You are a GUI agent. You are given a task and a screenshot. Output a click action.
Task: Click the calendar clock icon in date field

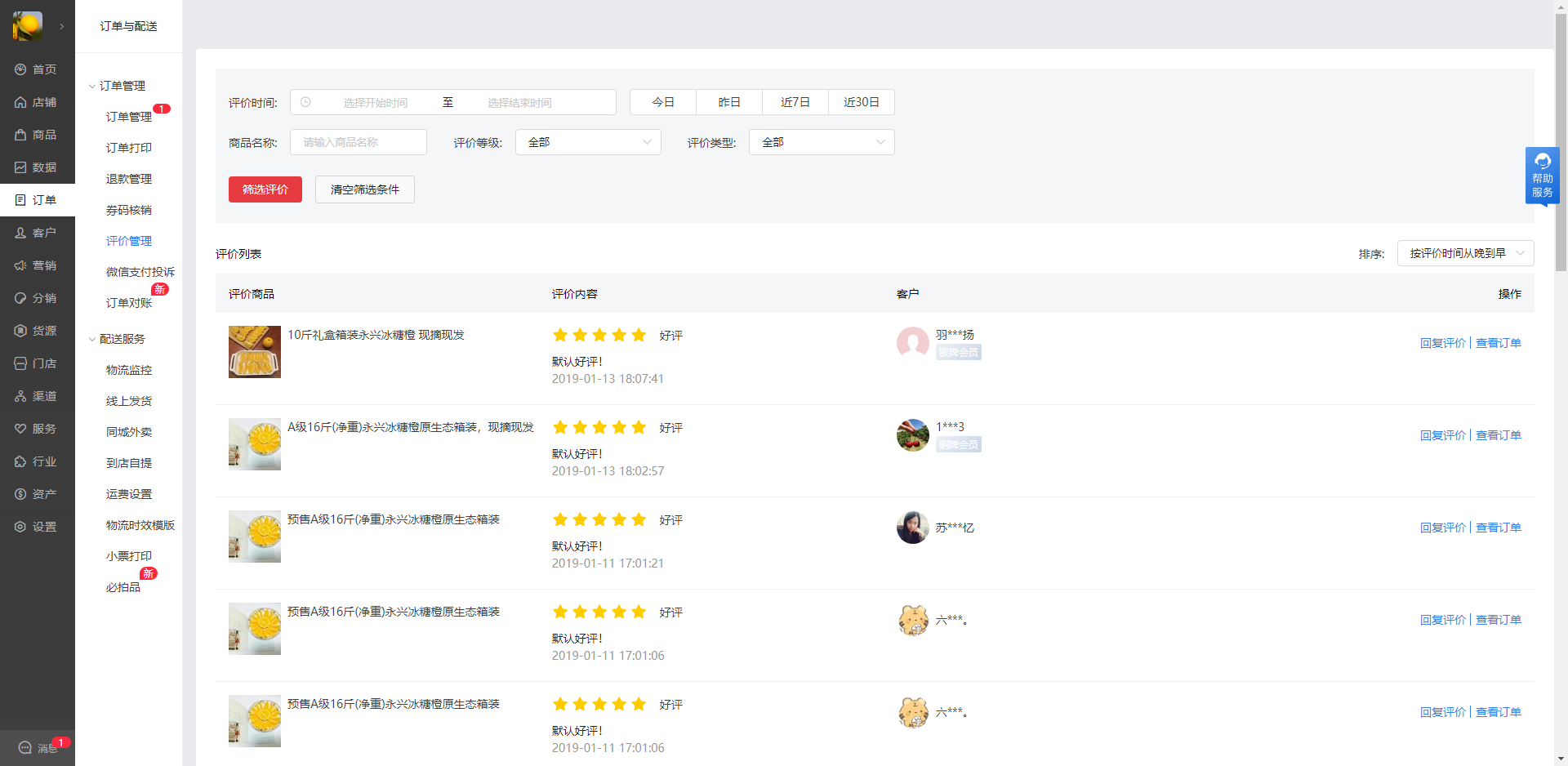[305, 102]
